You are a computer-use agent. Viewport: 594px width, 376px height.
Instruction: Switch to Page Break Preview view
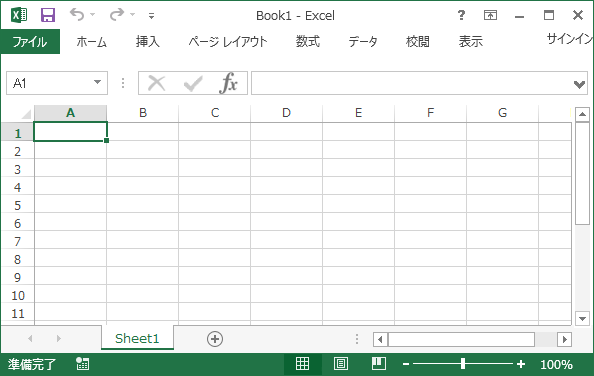coord(379,364)
